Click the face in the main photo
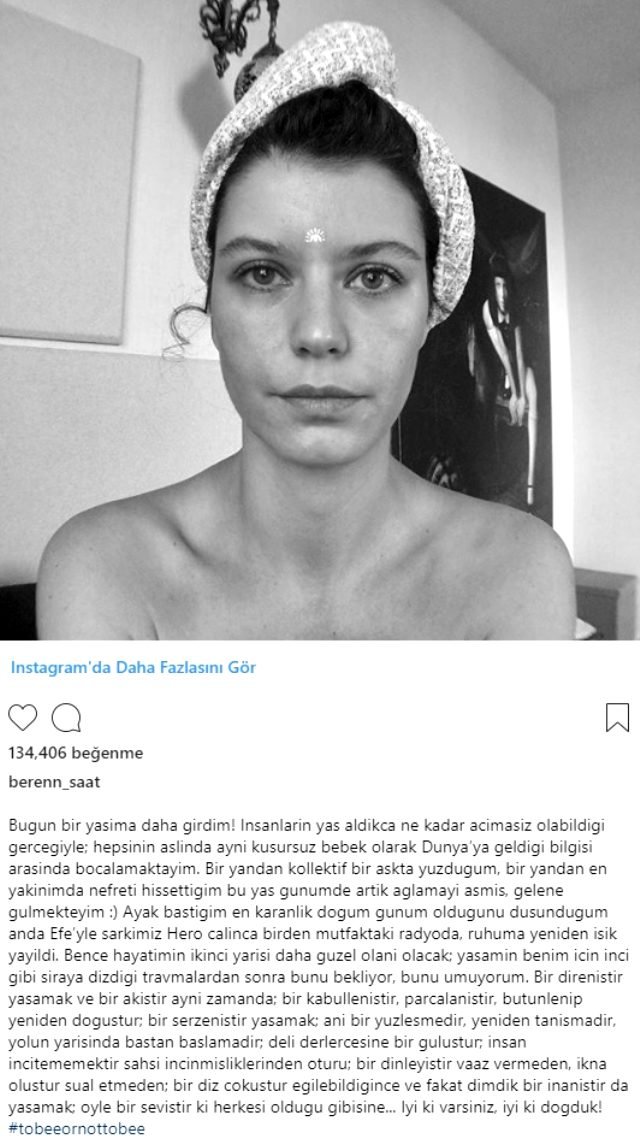The height and width of the screenshot is (1144, 640). coord(319,314)
